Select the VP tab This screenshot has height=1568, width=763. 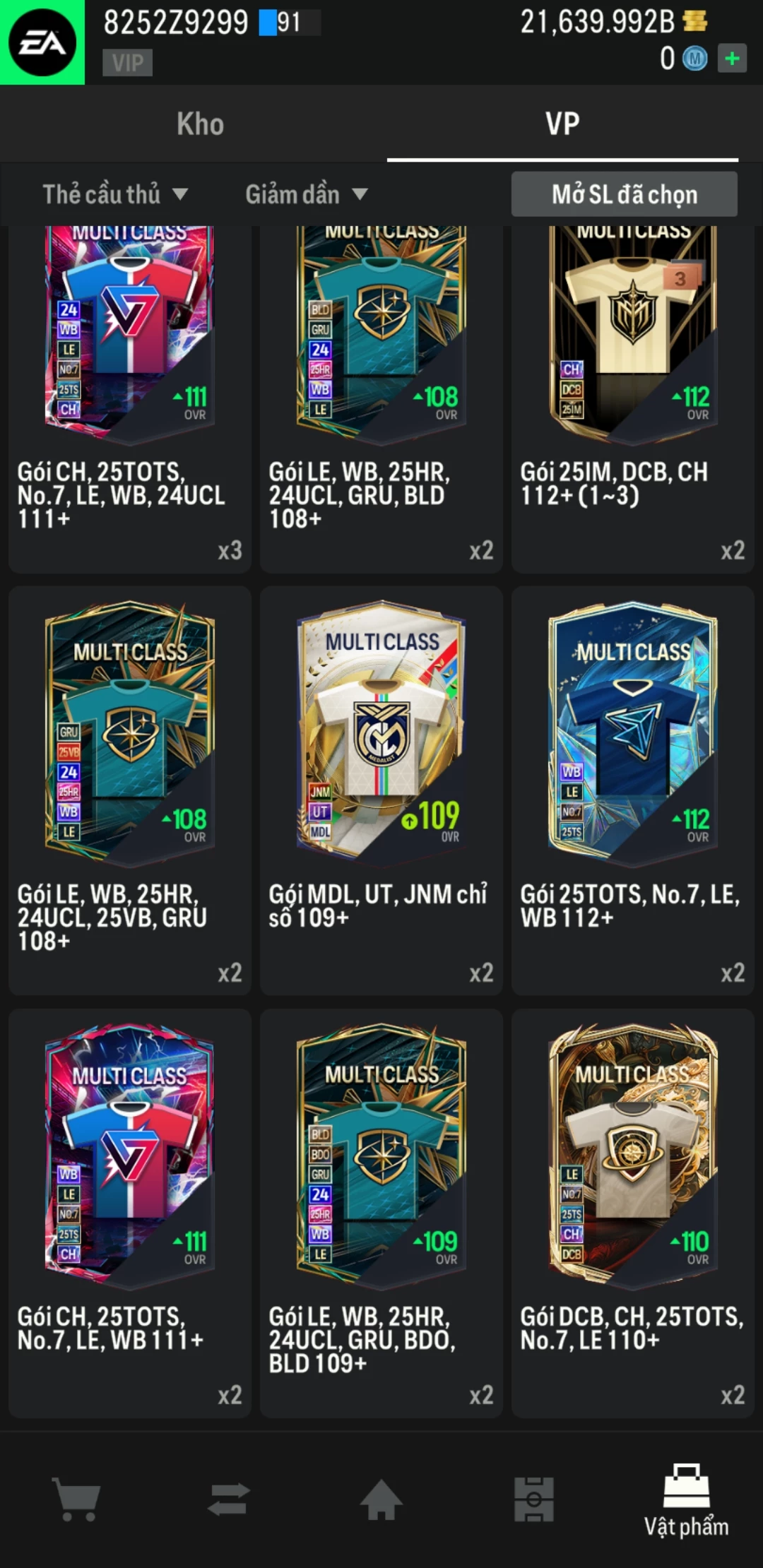tap(562, 124)
